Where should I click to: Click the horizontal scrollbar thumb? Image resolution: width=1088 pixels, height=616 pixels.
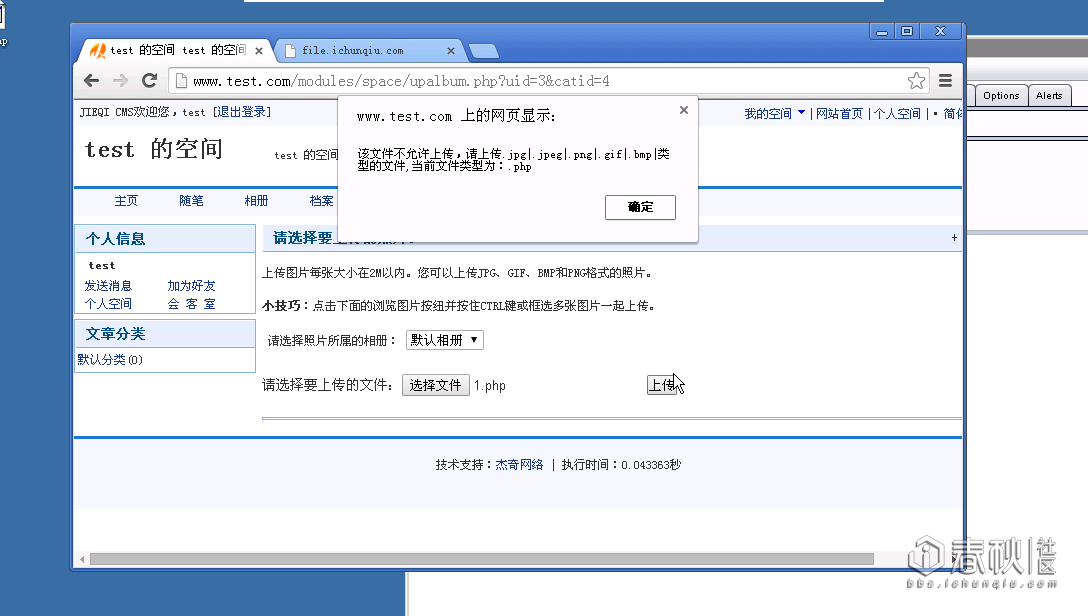482,559
